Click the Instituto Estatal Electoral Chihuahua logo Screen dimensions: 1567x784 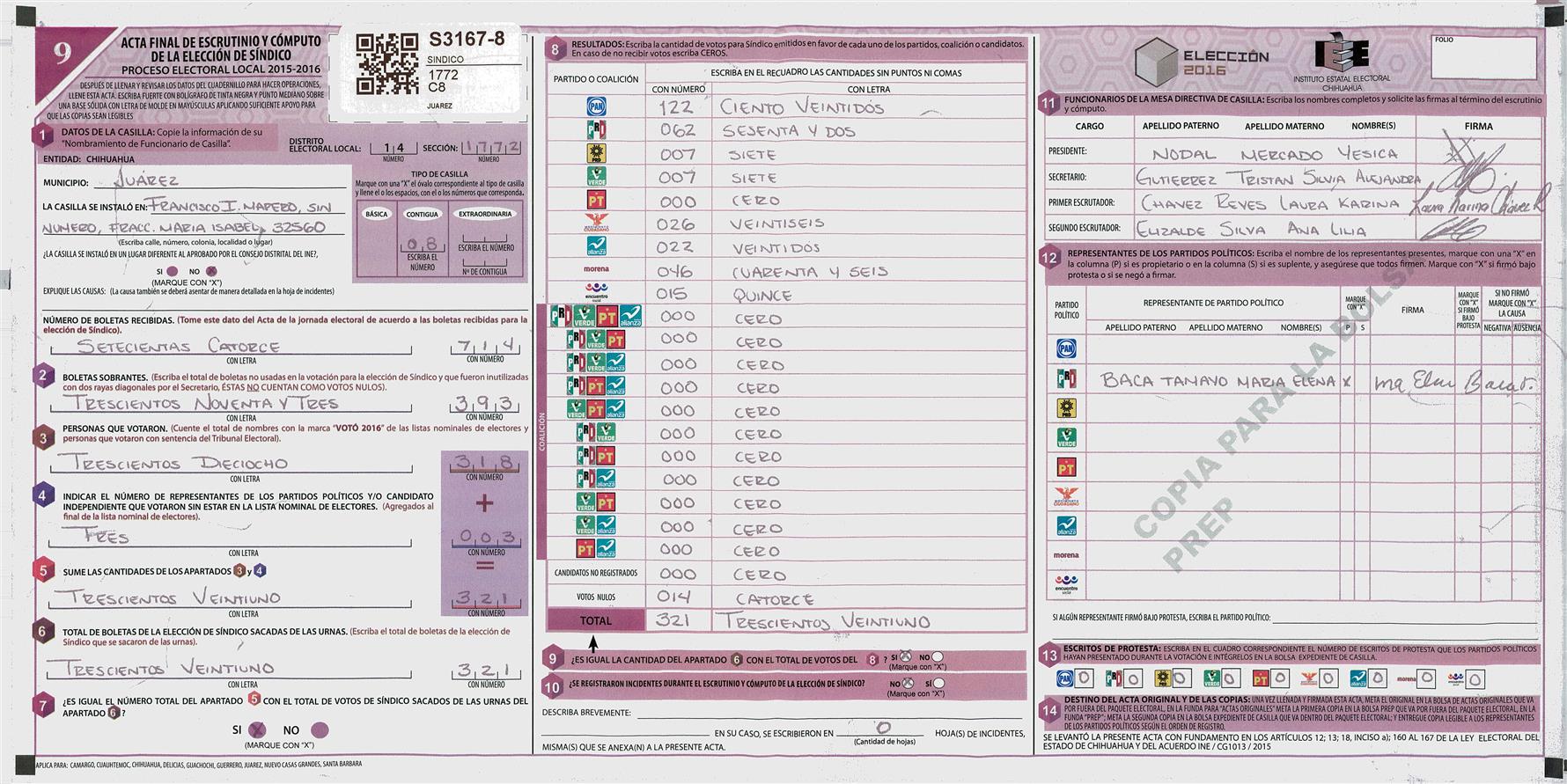click(x=1342, y=56)
